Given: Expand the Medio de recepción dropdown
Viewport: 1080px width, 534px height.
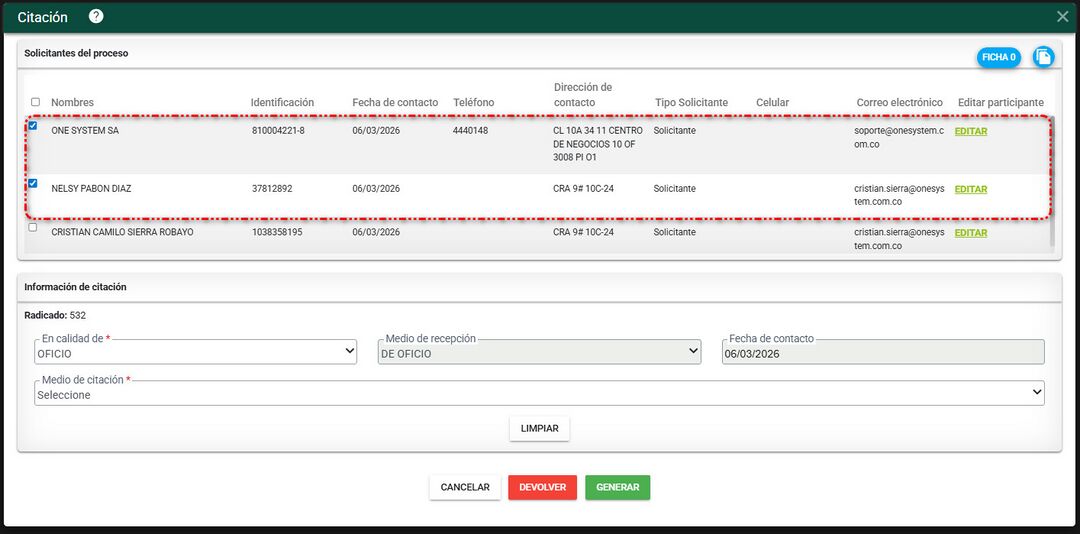Looking at the screenshot, I should click(x=540, y=353).
